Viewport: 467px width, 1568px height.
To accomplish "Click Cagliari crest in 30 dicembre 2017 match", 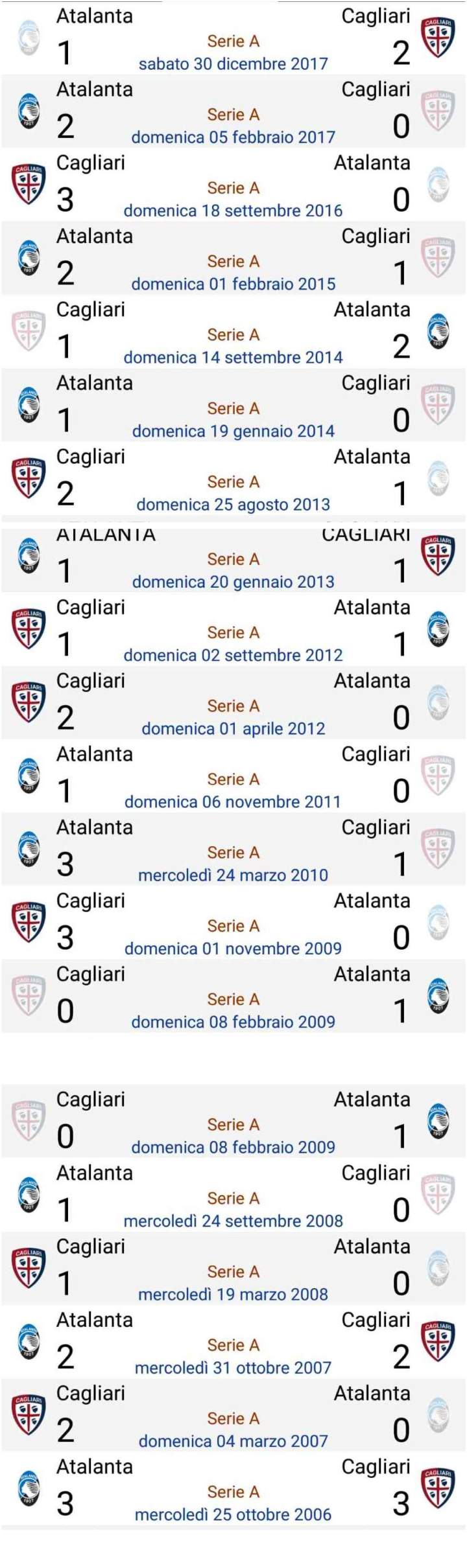I will tap(438, 38).
